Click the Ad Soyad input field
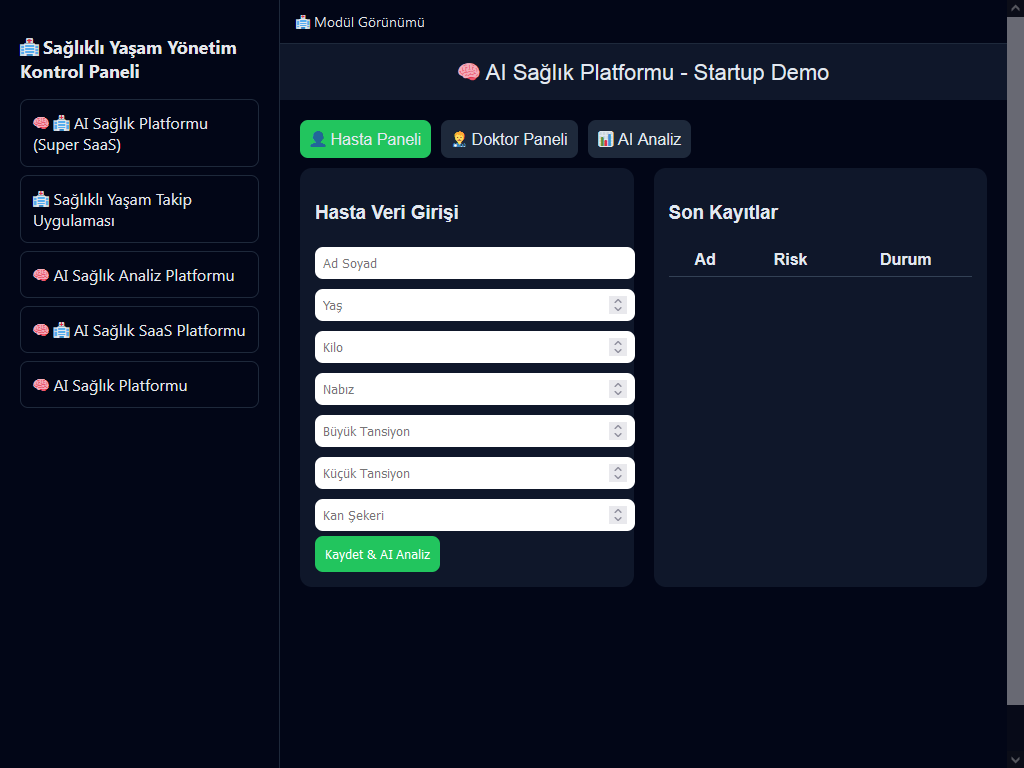The image size is (1024, 768). pos(474,263)
